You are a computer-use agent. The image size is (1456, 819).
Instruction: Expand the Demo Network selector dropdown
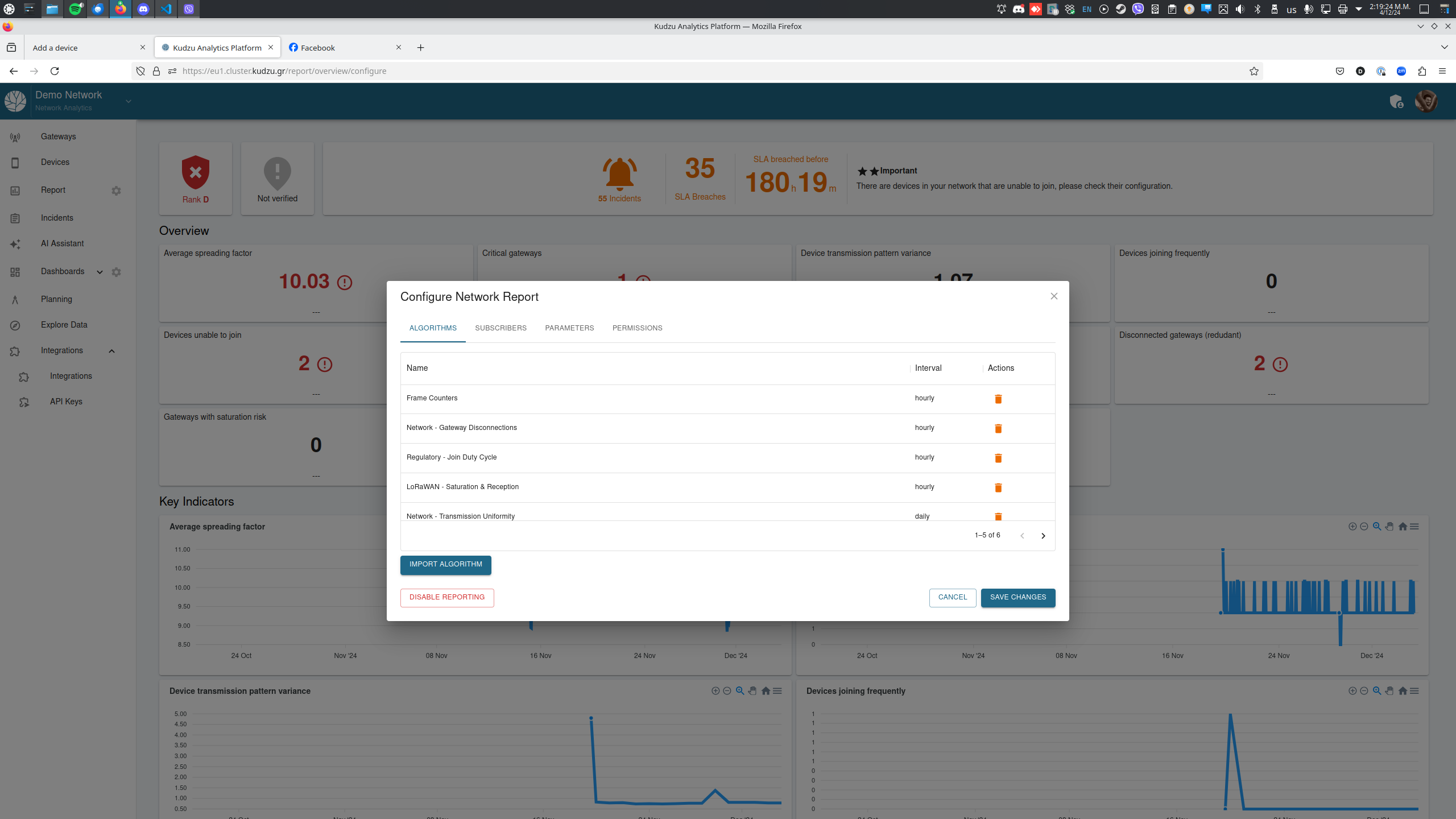(129, 101)
